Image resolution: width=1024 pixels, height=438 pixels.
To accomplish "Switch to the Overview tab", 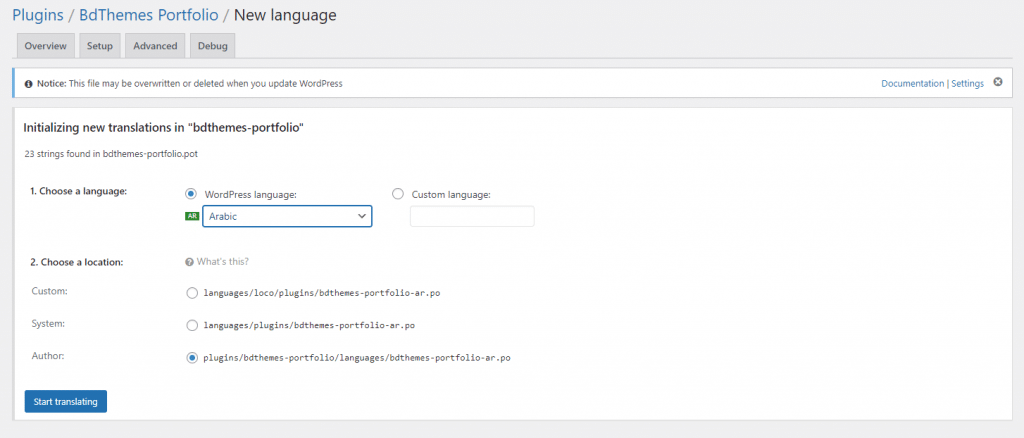I will click(x=46, y=46).
